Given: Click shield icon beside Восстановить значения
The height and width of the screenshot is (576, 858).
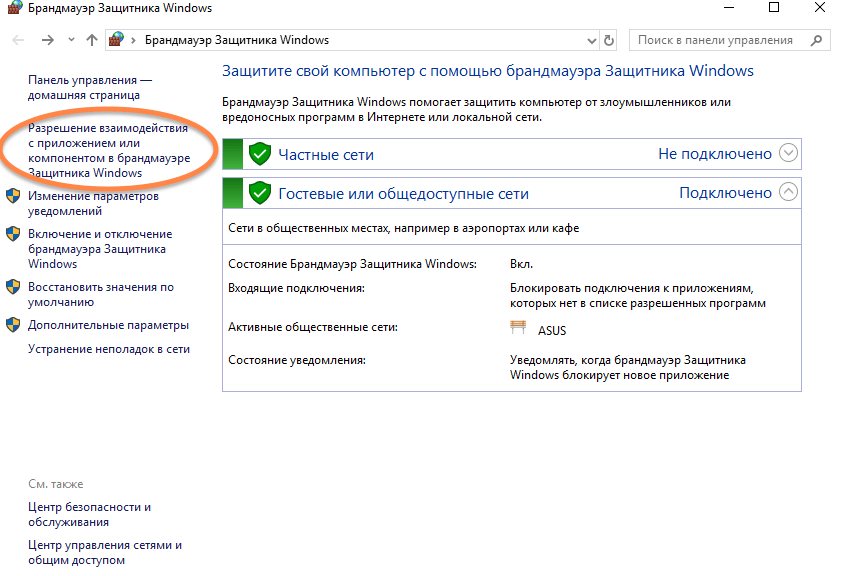Looking at the screenshot, I should [x=13, y=287].
